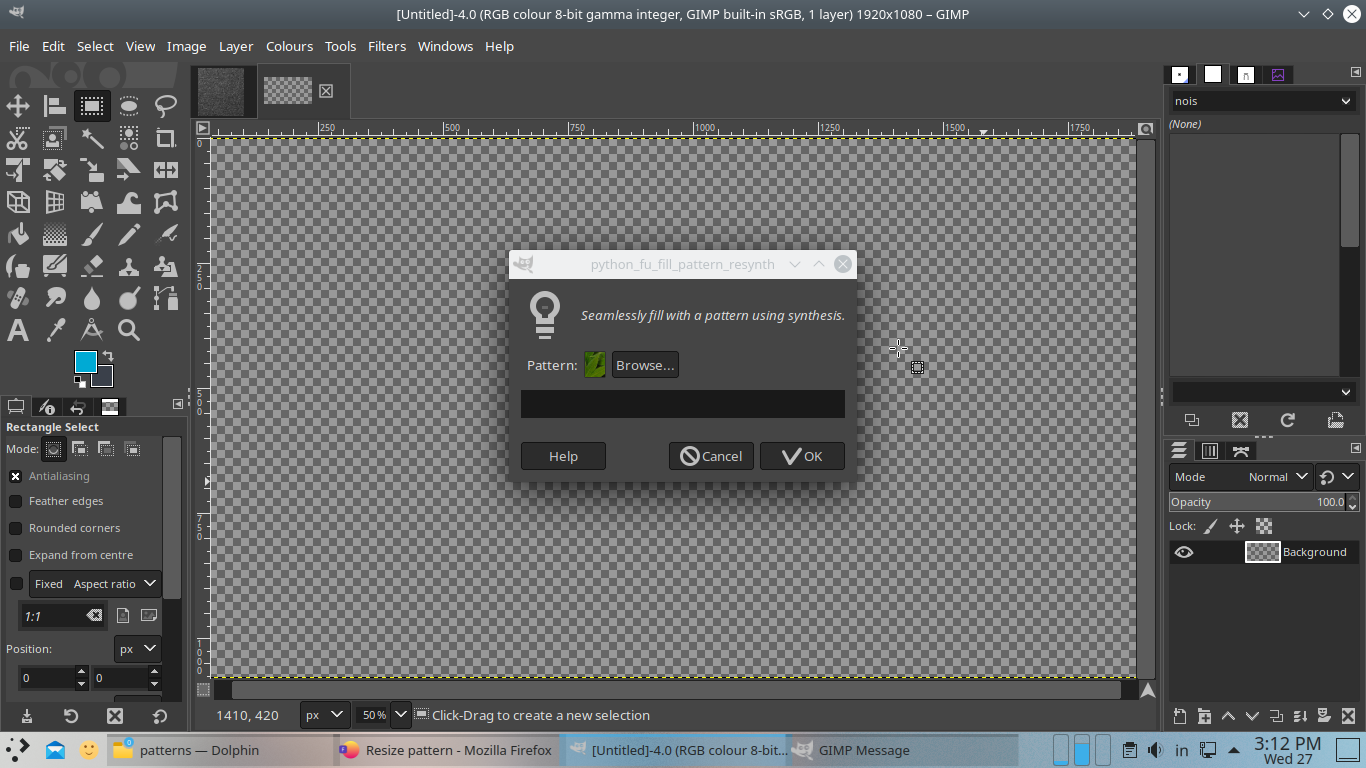Select the Text tool
The image size is (1366, 768).
point(18,330)
